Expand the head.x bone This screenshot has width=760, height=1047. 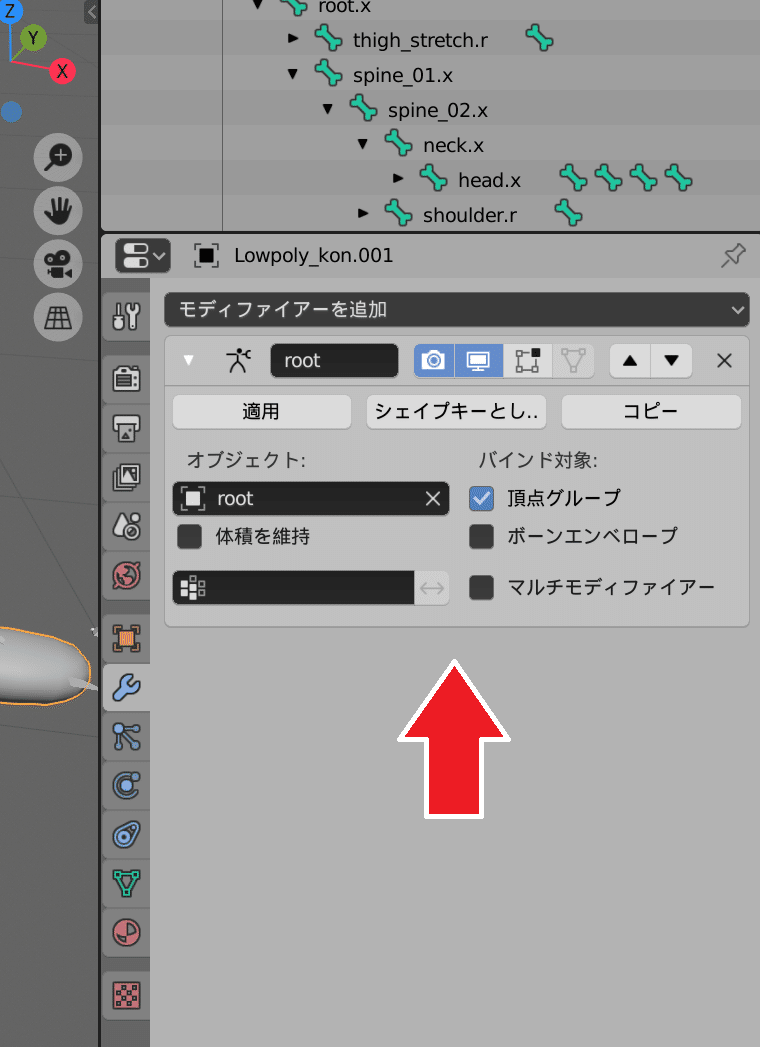pyautogui.click(x=398, y=178)
